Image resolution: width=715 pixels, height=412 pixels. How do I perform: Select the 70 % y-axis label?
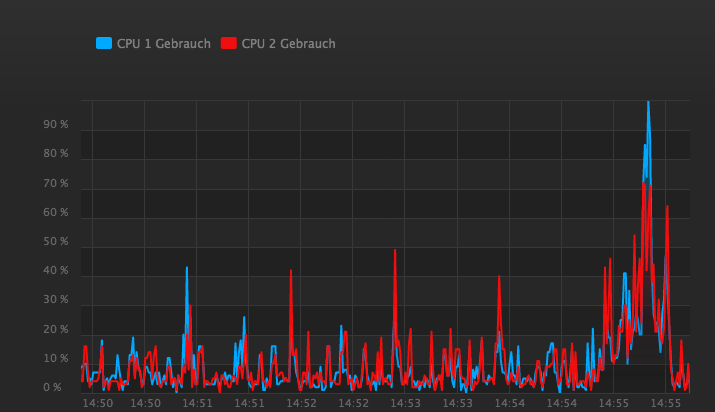pos(56,184)
